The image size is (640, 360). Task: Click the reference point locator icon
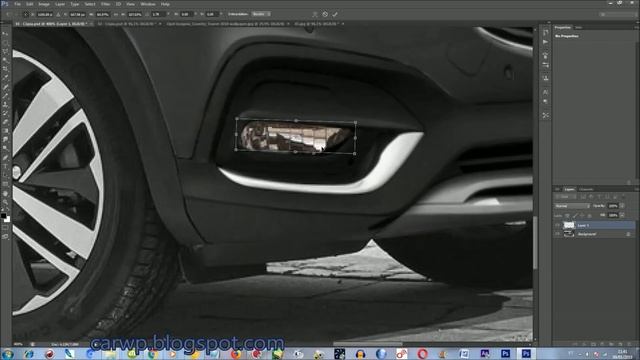pos(26,14)
